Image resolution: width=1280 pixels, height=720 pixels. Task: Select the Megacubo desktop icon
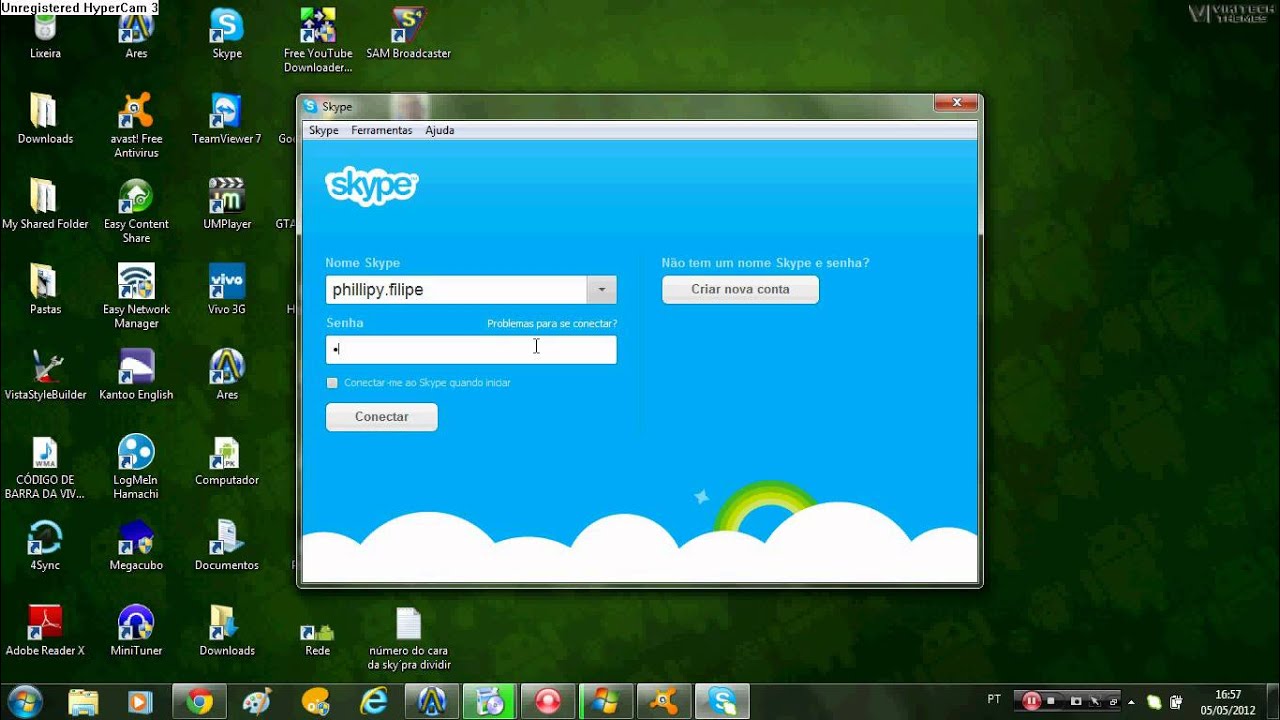click(136, 546)
